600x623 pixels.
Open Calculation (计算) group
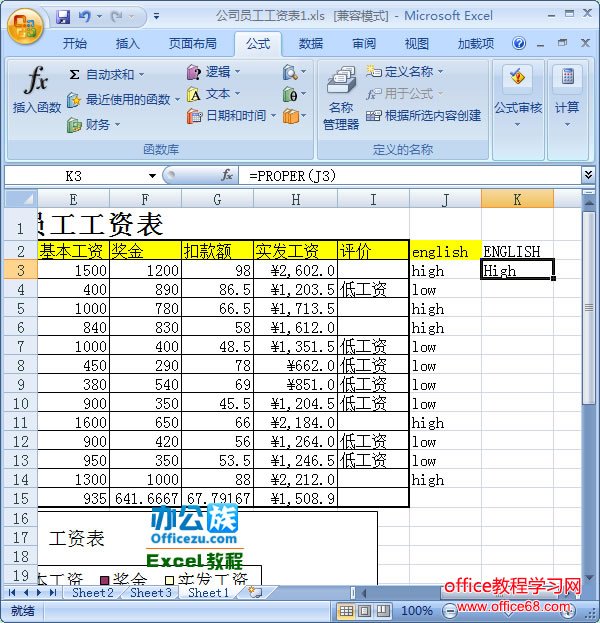[567, 97]
